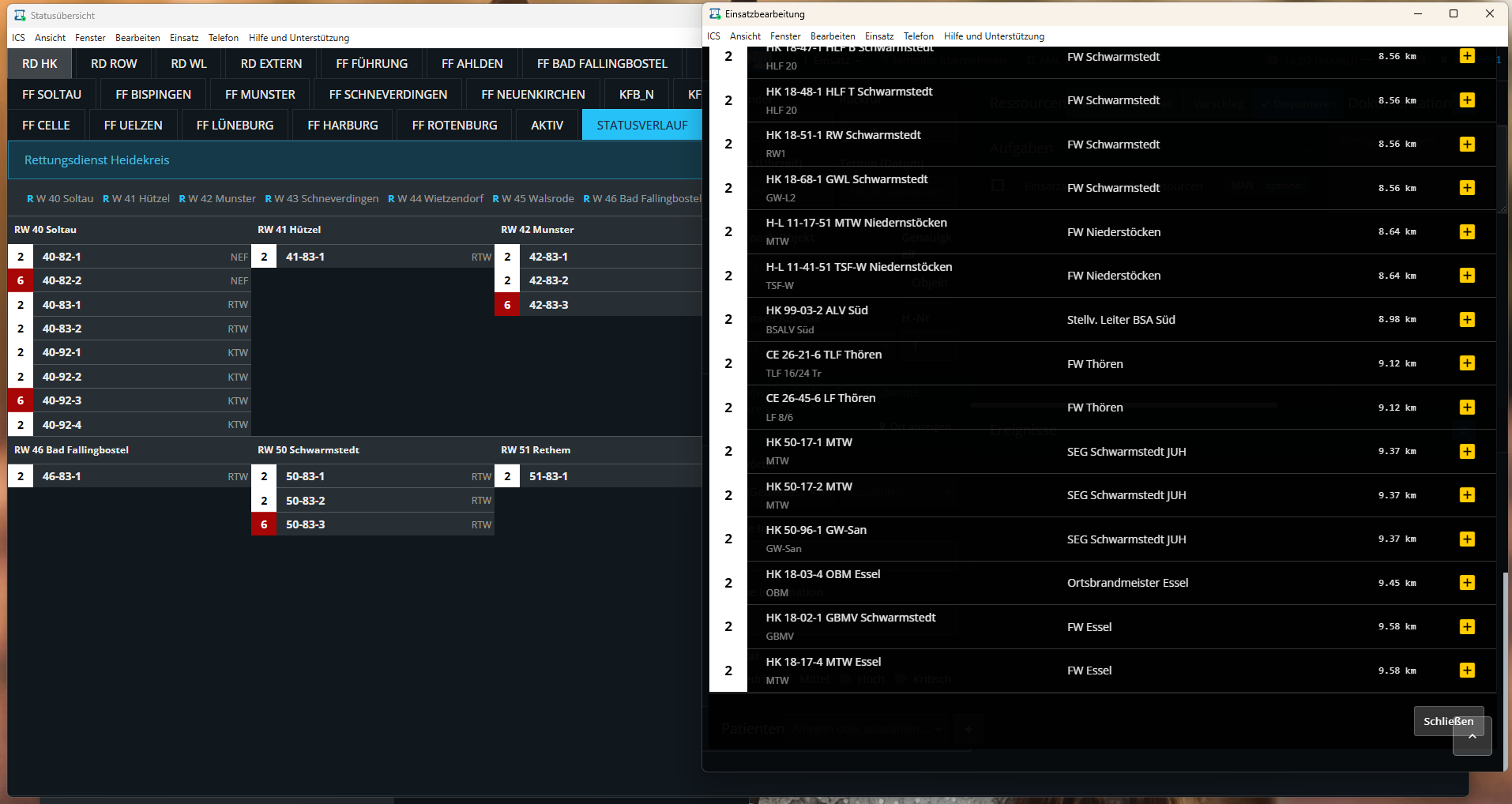Toggle status 6 indicator of 40-82-2 NEF

click(21, 280)
